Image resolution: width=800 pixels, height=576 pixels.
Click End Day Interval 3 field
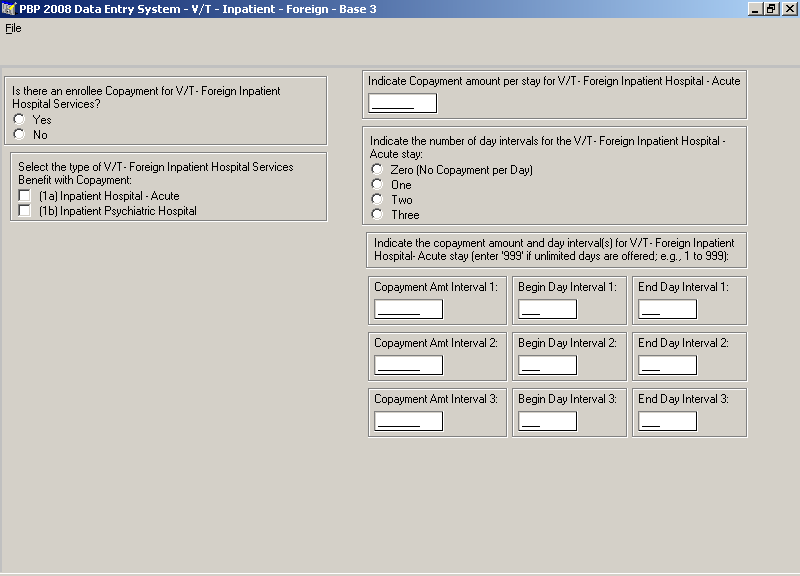pyautogui.click(x=667, y=421)
